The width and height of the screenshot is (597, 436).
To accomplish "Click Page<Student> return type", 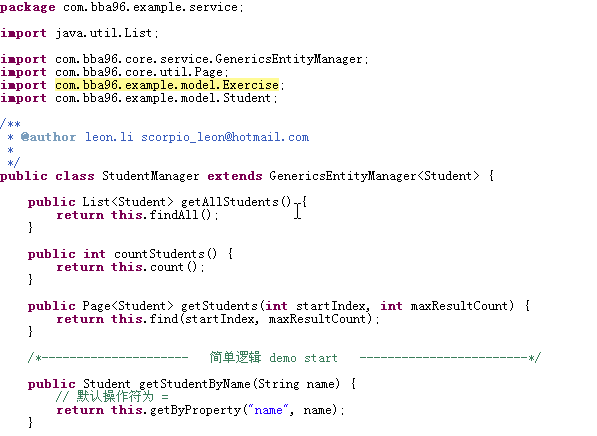I will (x=128, y=306).
